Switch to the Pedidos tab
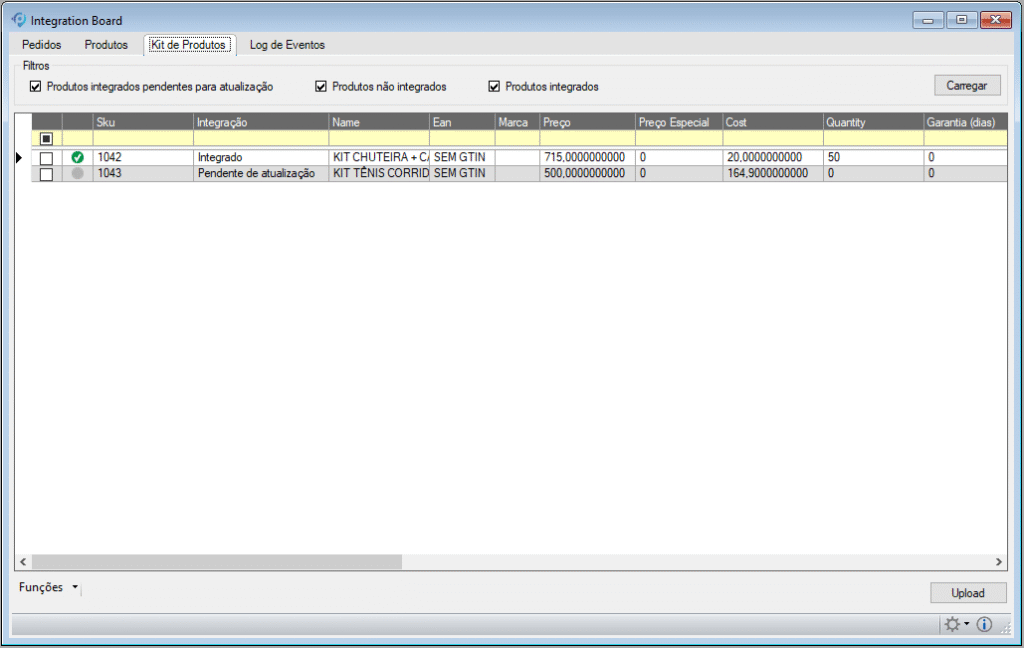The width and height of the screenshot is (1024, 648). point(41,45)
